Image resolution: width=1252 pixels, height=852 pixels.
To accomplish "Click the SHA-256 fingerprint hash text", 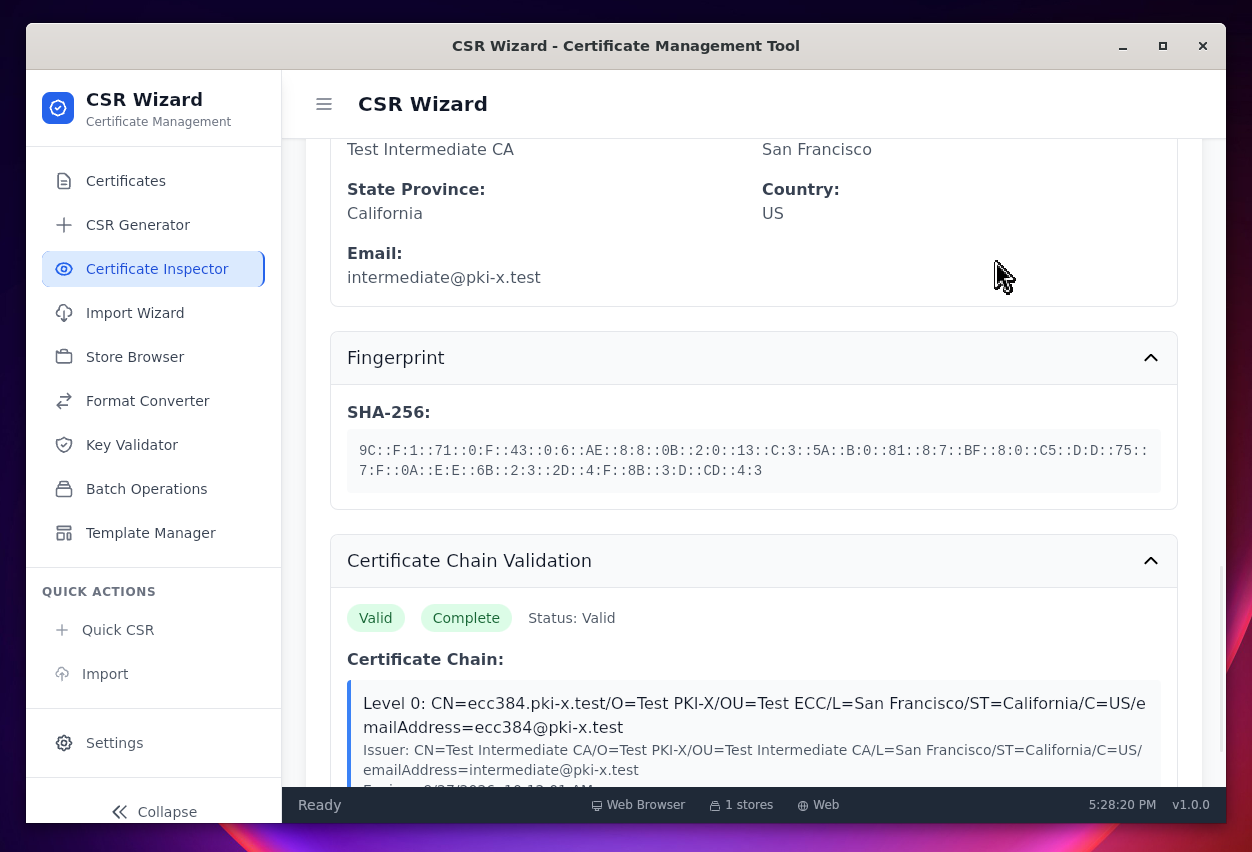I will pyautogui.click(x=753, y=461).
